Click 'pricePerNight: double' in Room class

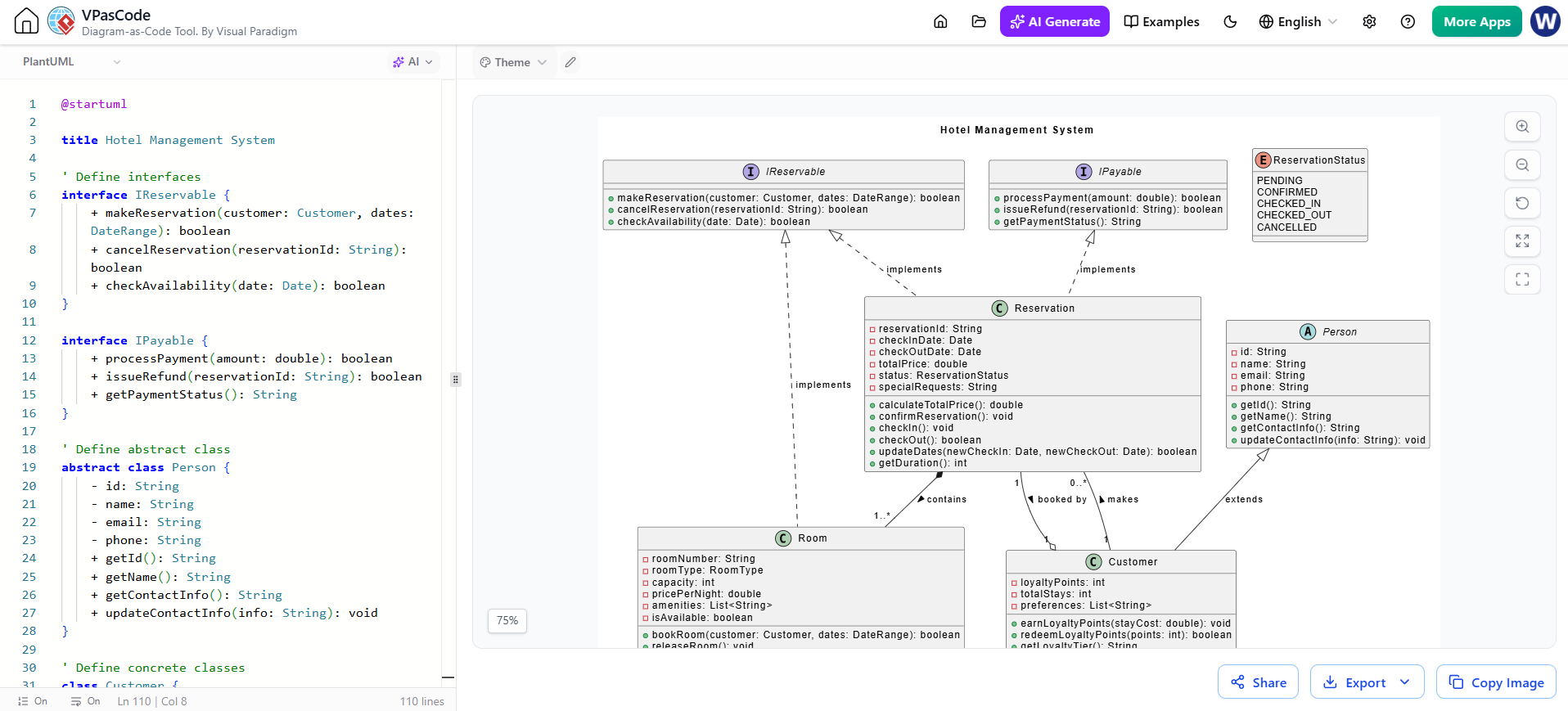point(706,594)
